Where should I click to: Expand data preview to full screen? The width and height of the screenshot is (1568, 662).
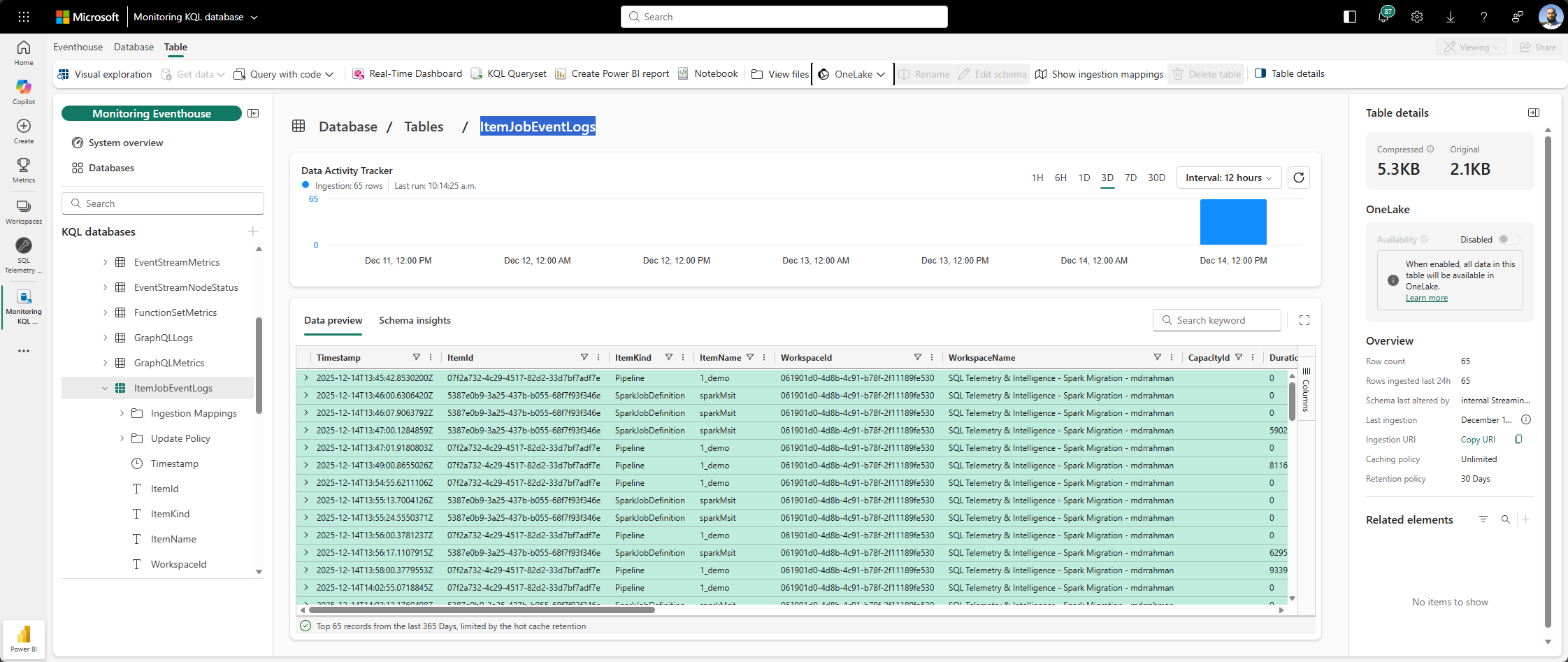1304,320
